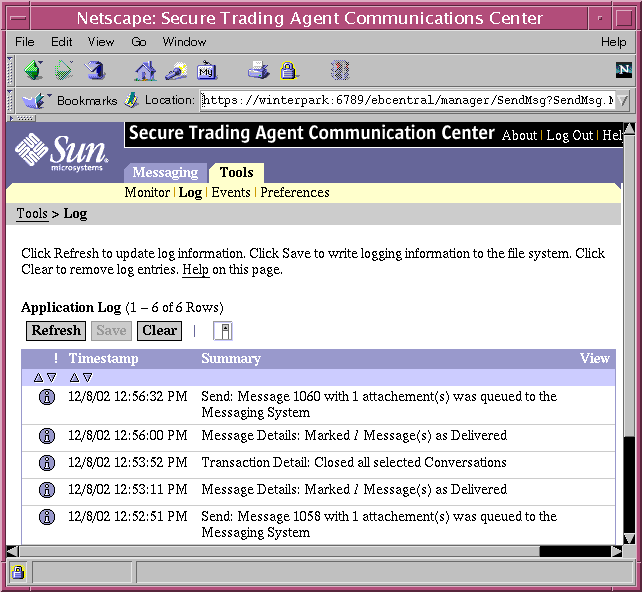642x592 pixels.
Task: Sort severity column descending arrow
Action: tap(52, 377)
